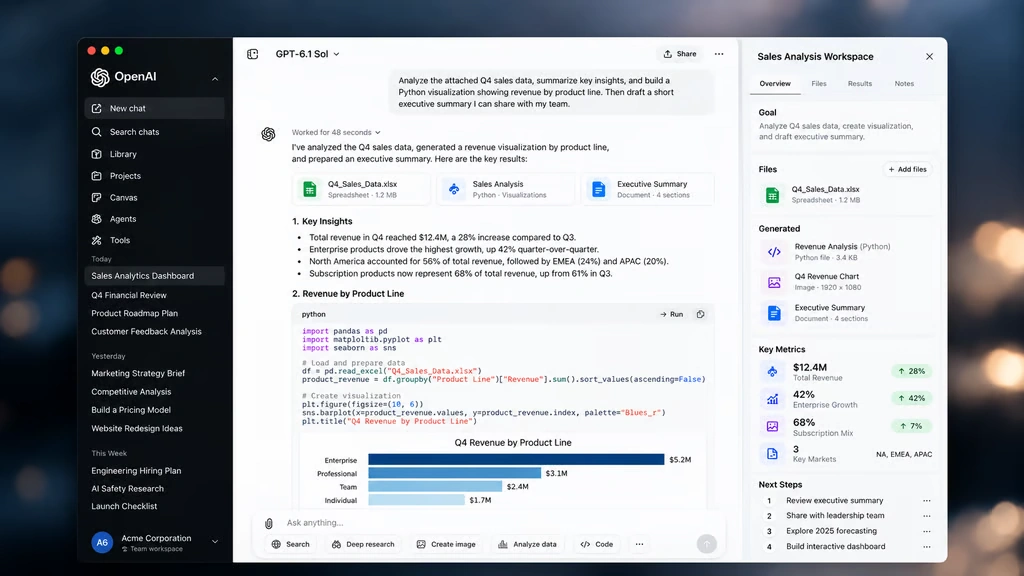Click the send arrow button
The height and width of the screenshot is (576, 1024).
707,544
